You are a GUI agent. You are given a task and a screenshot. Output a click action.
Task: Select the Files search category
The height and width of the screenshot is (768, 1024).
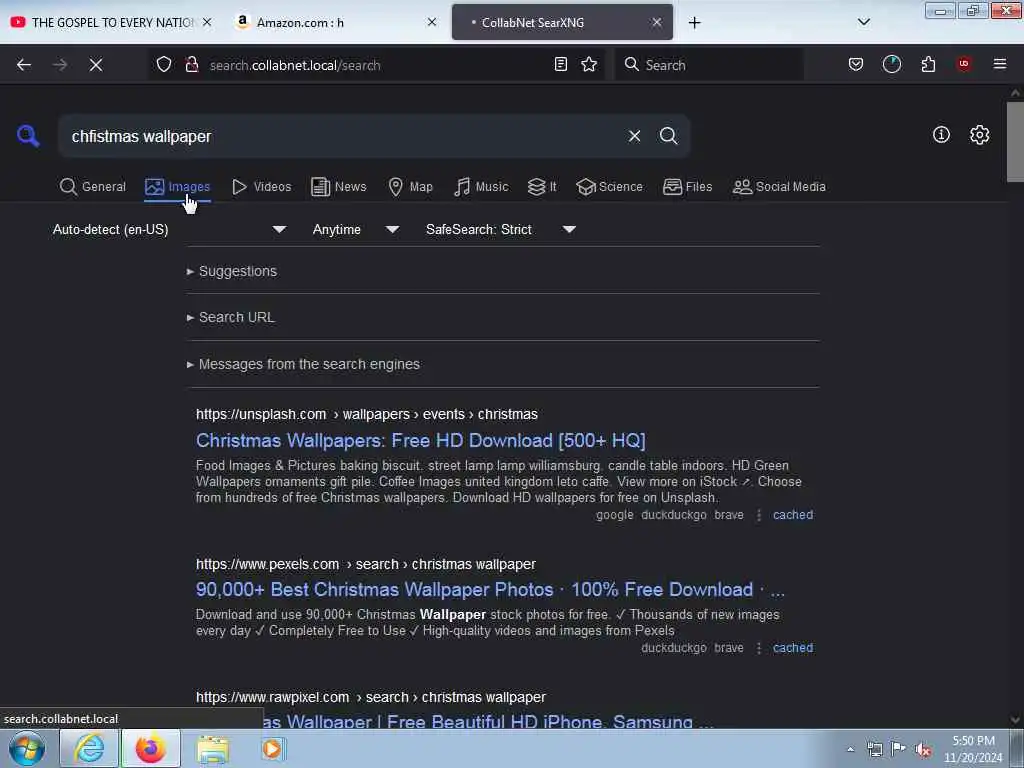point(688,187)
